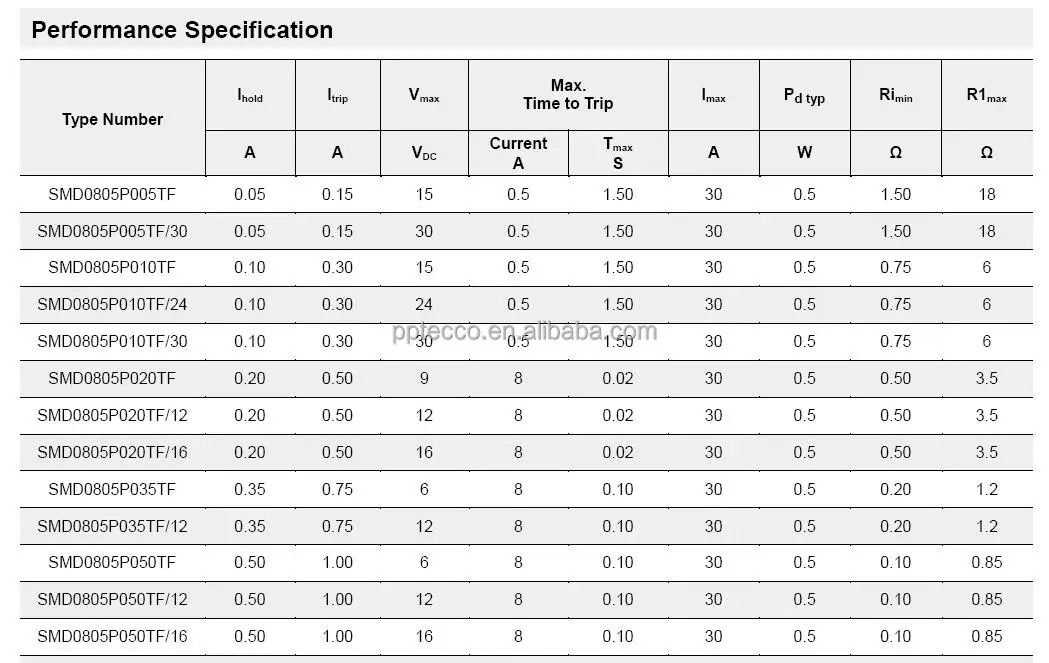Click the R1max column header

click(986, 96)
